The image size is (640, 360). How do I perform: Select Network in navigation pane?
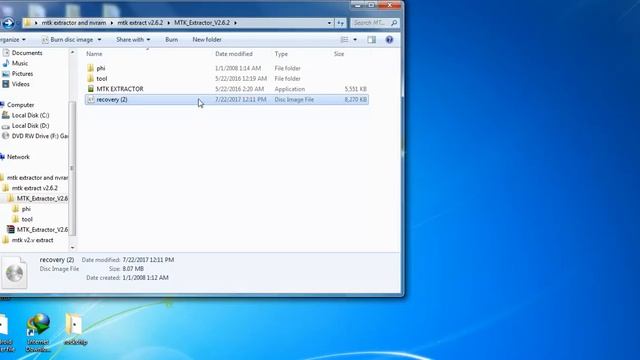[x=18, y=157]
